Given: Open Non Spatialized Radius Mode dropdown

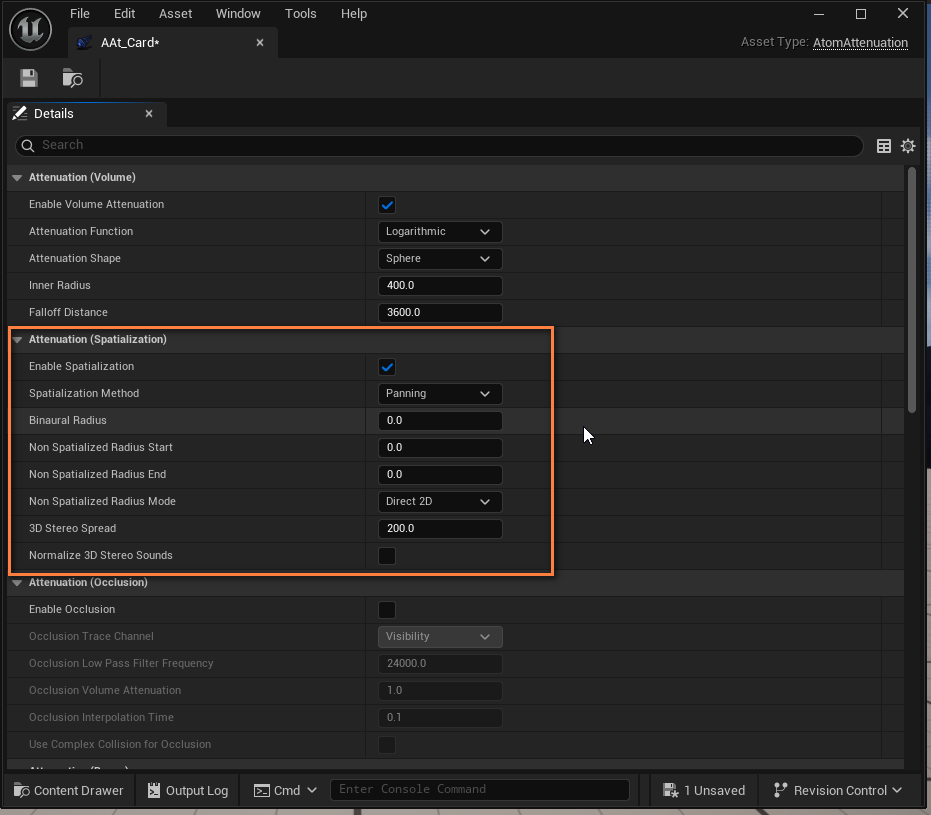Looking at the screenshot, I should (440, 502).
